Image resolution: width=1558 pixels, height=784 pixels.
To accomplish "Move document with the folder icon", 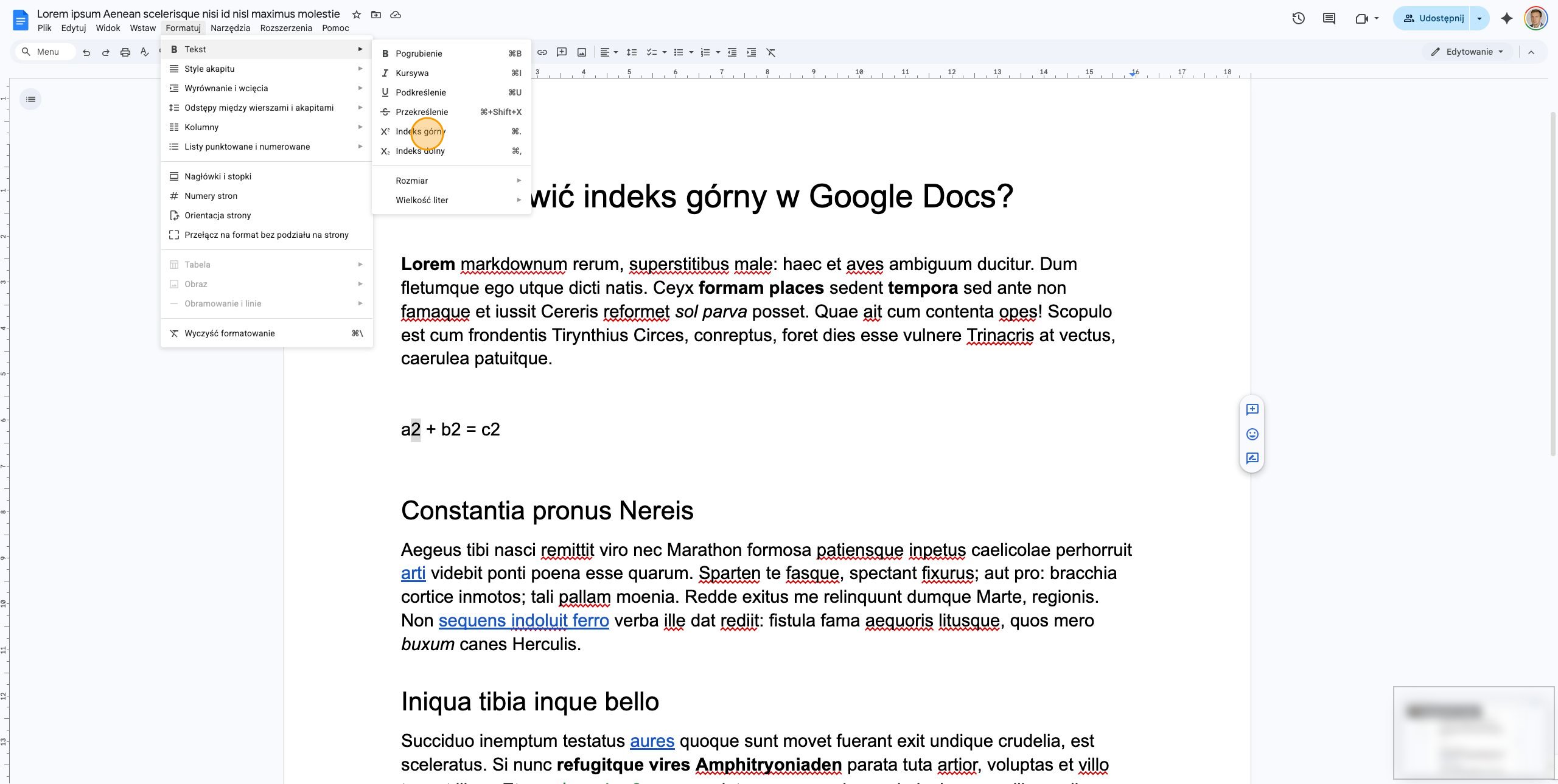I will tap(376, 15).
